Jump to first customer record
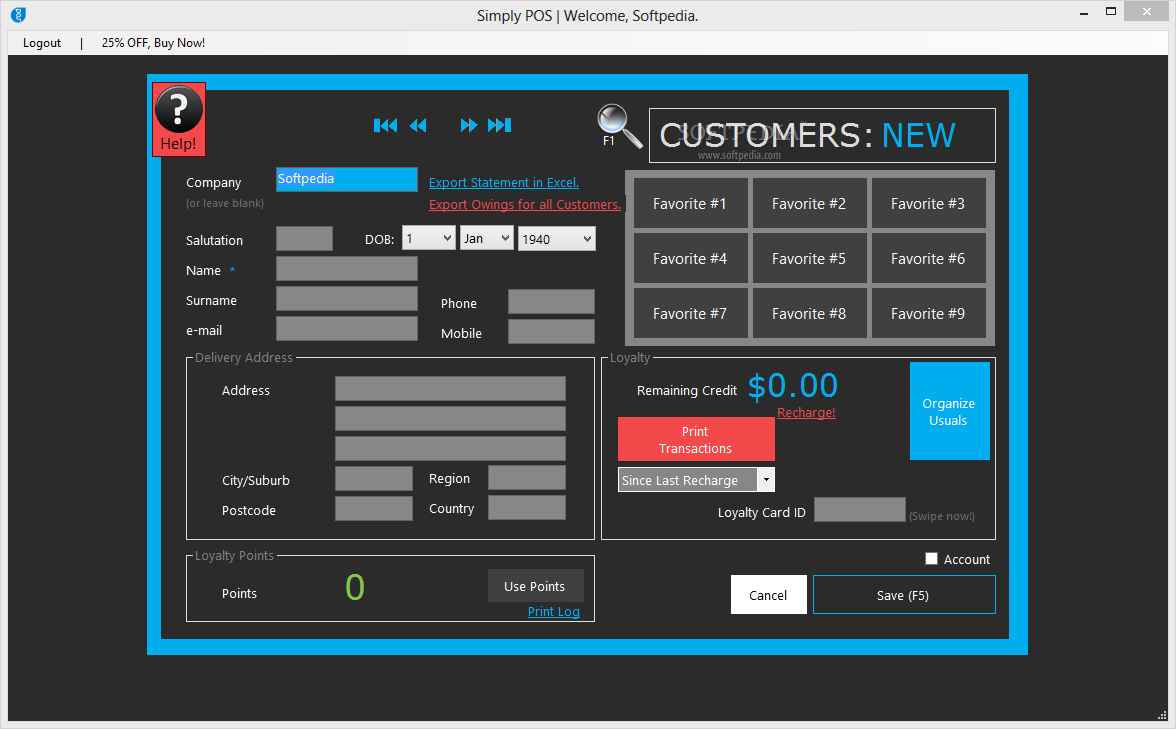This screenshot has height=729, width=1176. [386, 125]
